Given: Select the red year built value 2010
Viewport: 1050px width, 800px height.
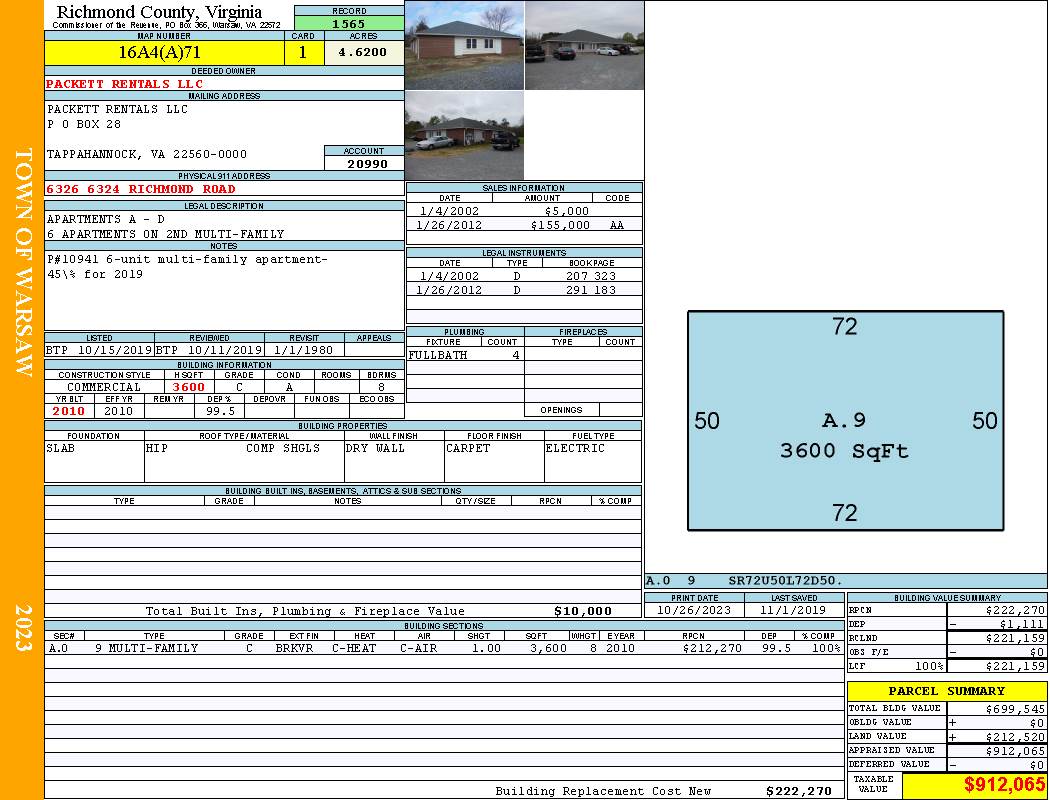Looking at the screenshot, I should [x=69, y=411].
